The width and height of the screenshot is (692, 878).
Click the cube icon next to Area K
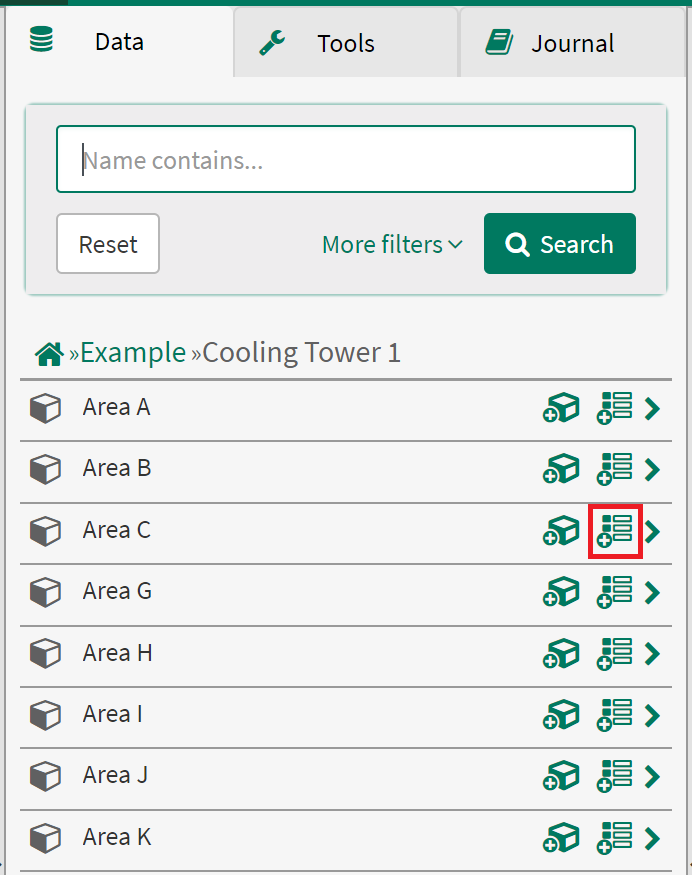(561, 837)
